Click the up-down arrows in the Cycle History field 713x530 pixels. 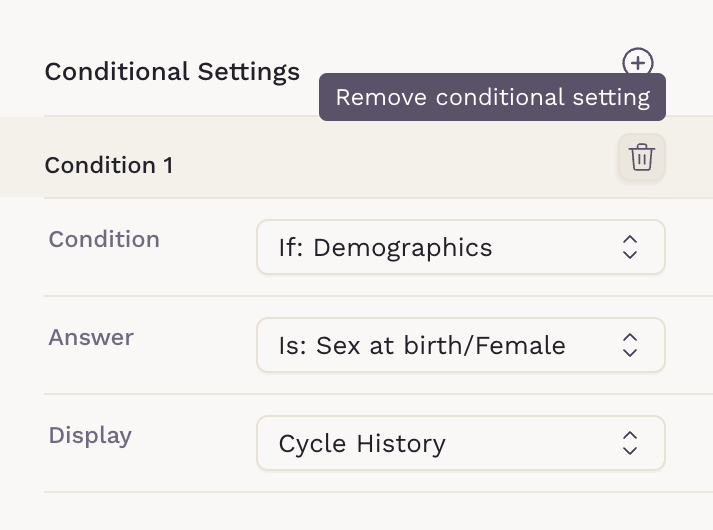point(629,443)
